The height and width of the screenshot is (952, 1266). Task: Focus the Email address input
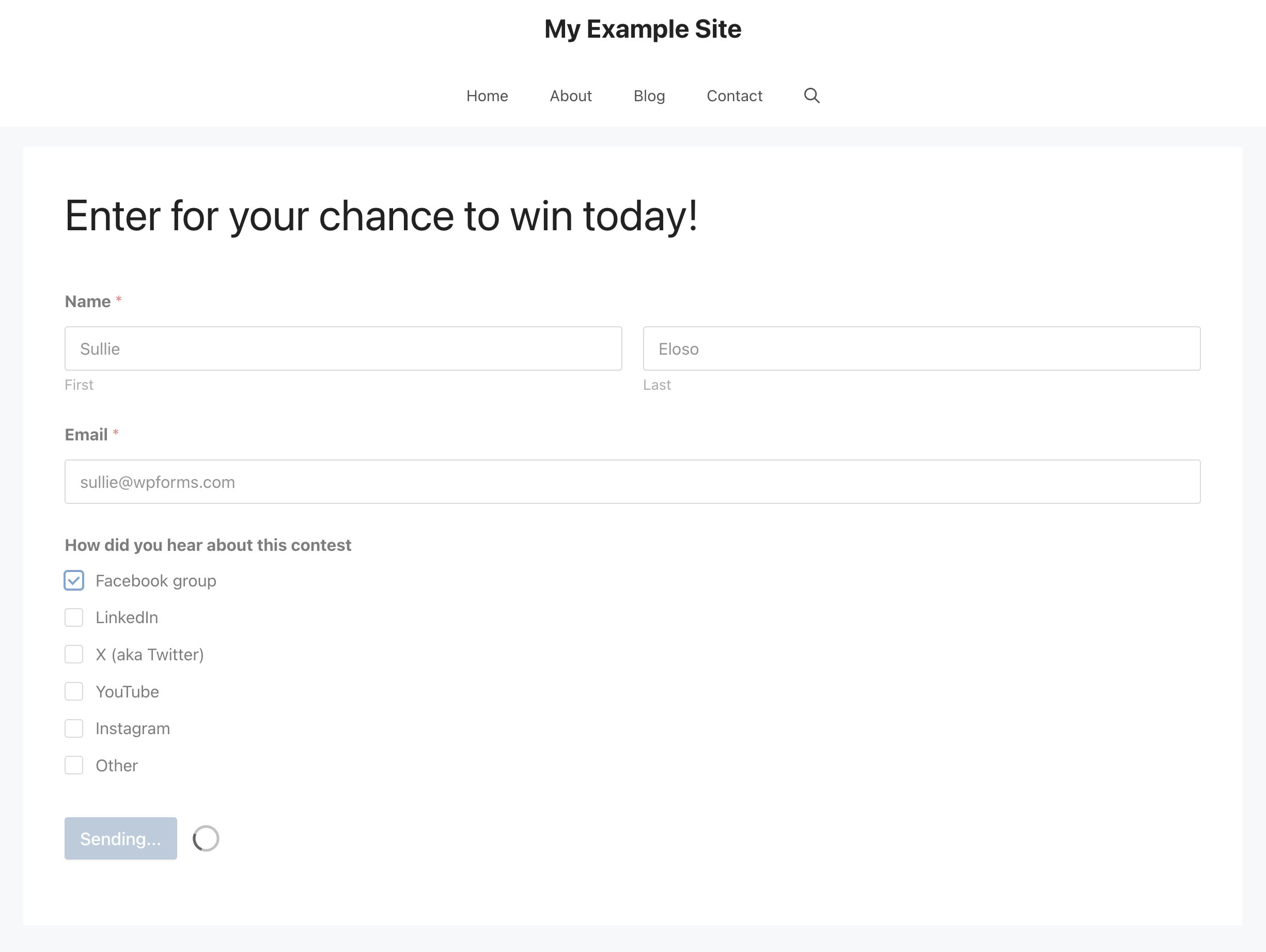[x=632, y=482]
